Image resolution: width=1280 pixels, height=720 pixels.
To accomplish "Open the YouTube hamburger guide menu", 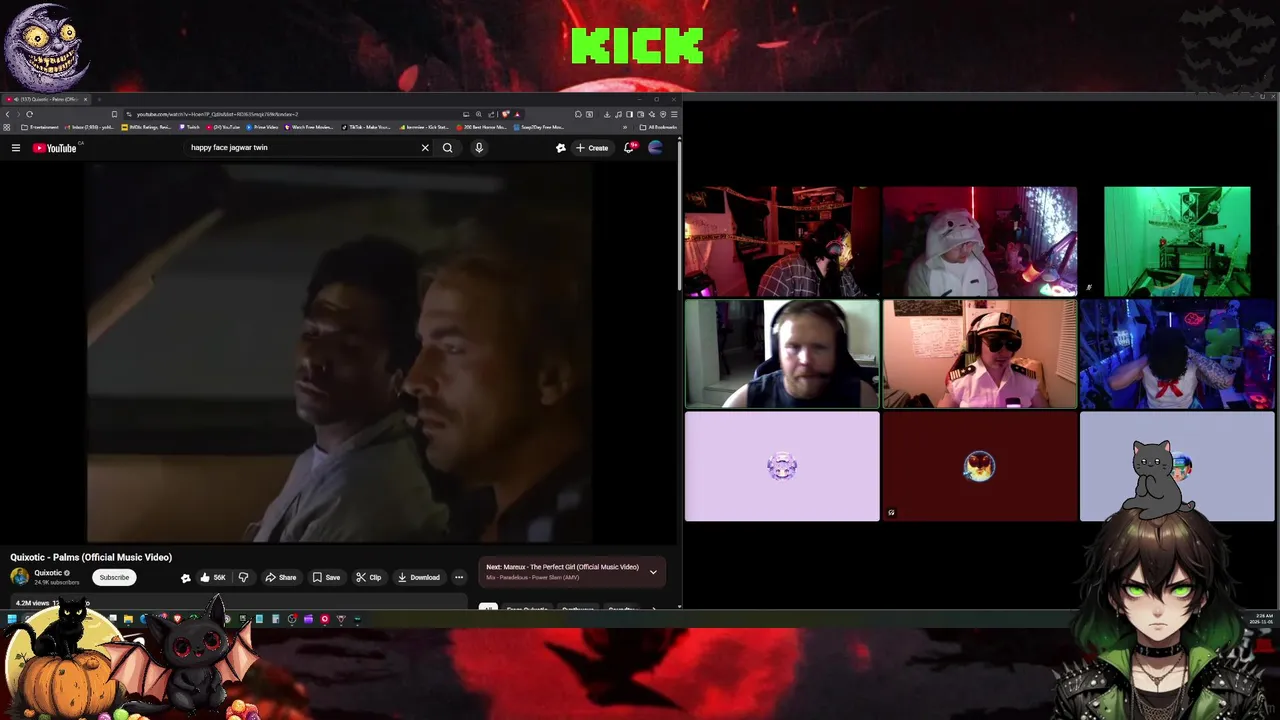I will tap(16, 148).
